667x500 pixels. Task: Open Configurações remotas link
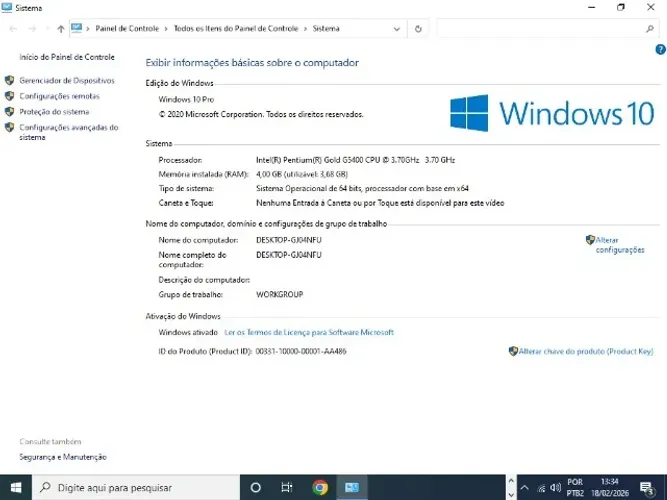coord(59,96)
